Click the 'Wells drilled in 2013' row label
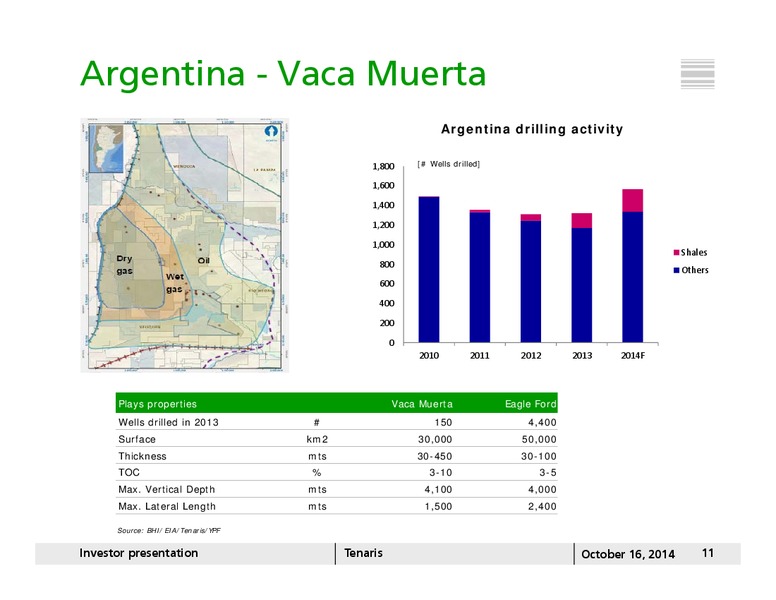776x600 pixels. pos(168,422)
